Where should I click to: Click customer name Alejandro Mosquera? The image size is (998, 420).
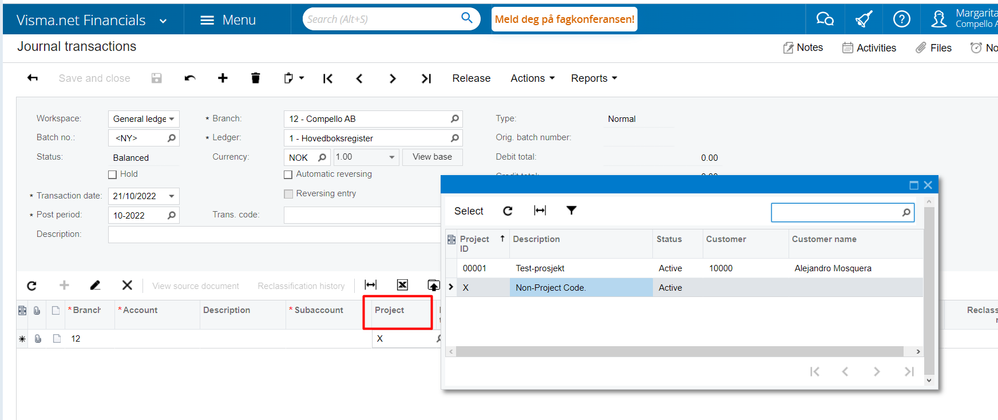[x=833, y=269]
